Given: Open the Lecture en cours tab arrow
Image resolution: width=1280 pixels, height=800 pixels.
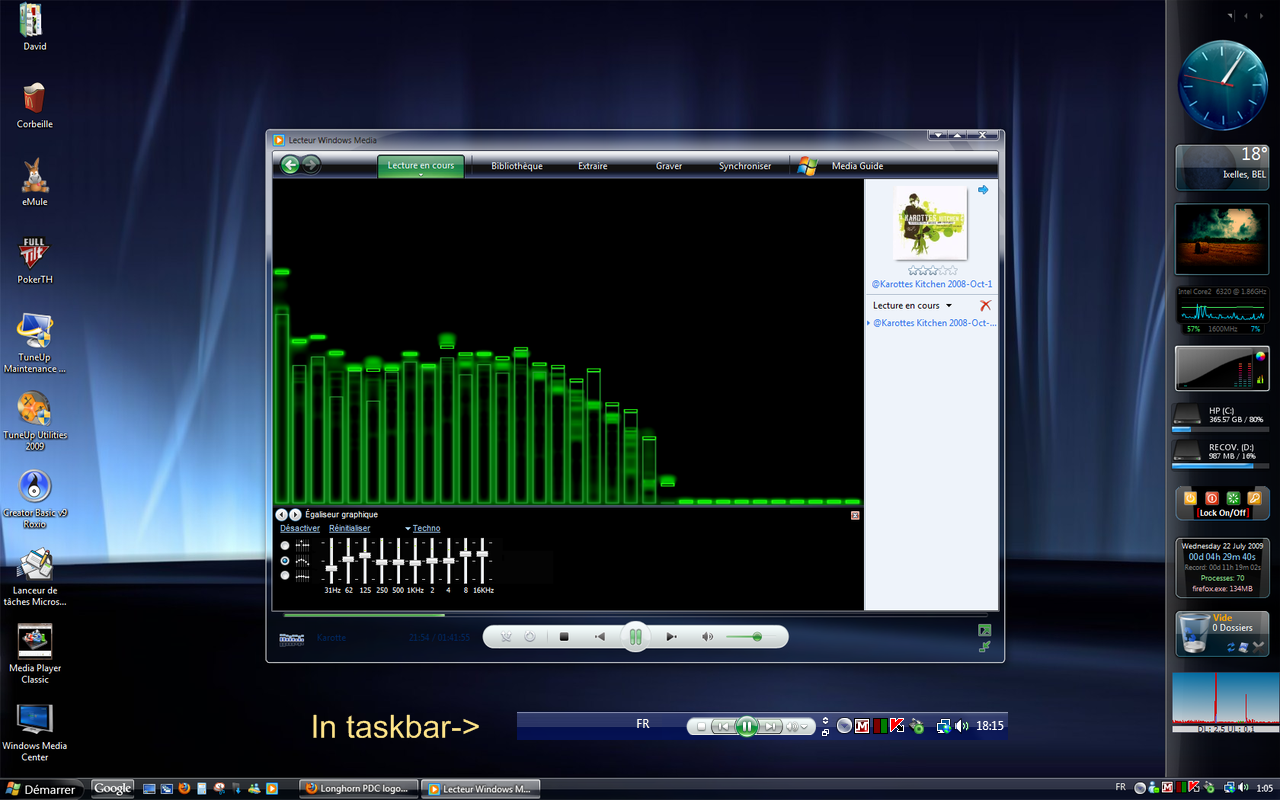Looking at the screenshot, I should (x=421, y=175).
